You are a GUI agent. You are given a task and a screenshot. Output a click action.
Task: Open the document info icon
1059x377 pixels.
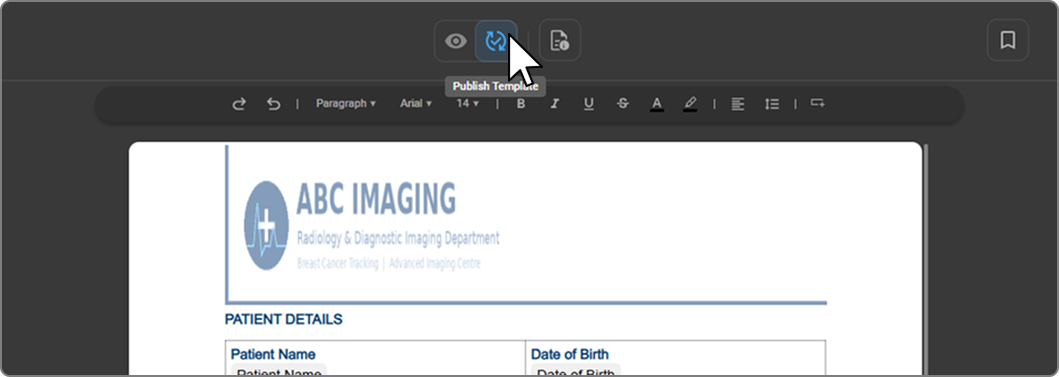tap(559, 41)
